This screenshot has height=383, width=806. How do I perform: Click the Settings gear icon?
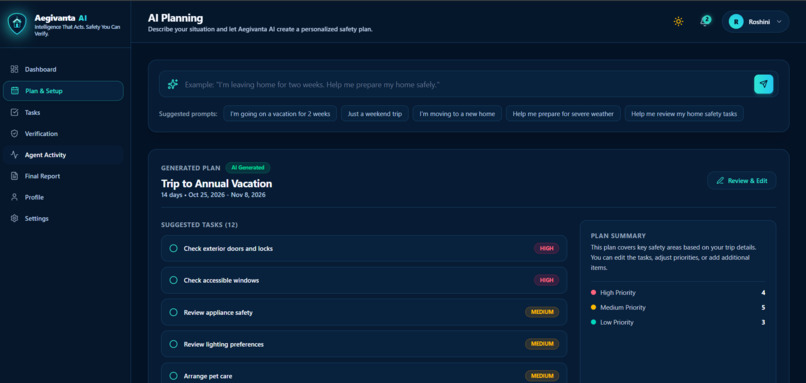(14, 218)
